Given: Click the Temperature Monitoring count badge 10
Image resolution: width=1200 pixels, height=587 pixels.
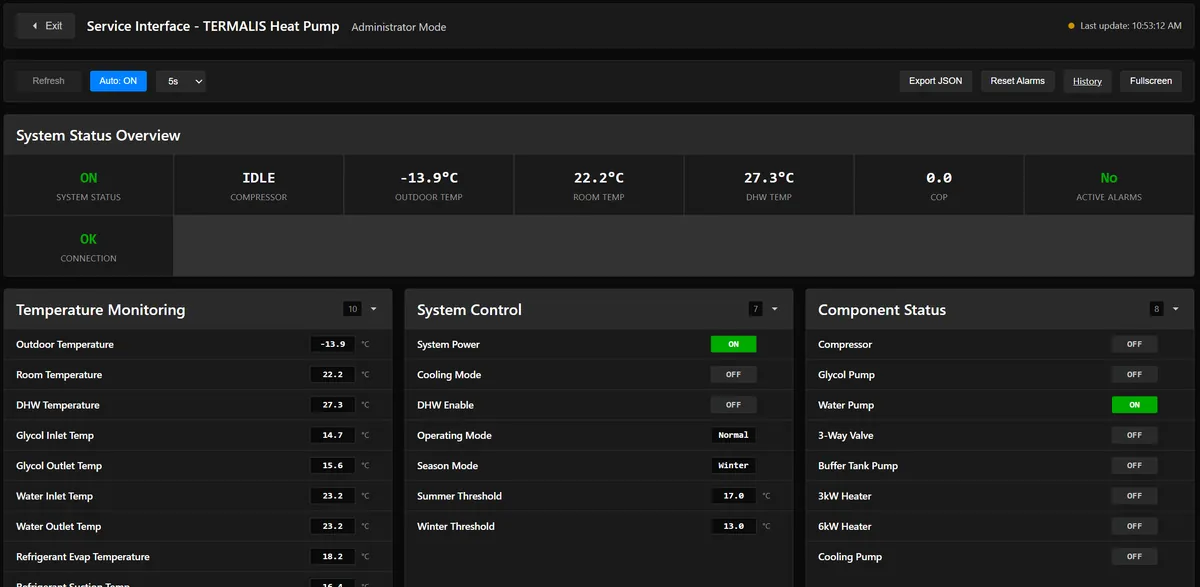Looking at the screenshot, I should (352, 309).
